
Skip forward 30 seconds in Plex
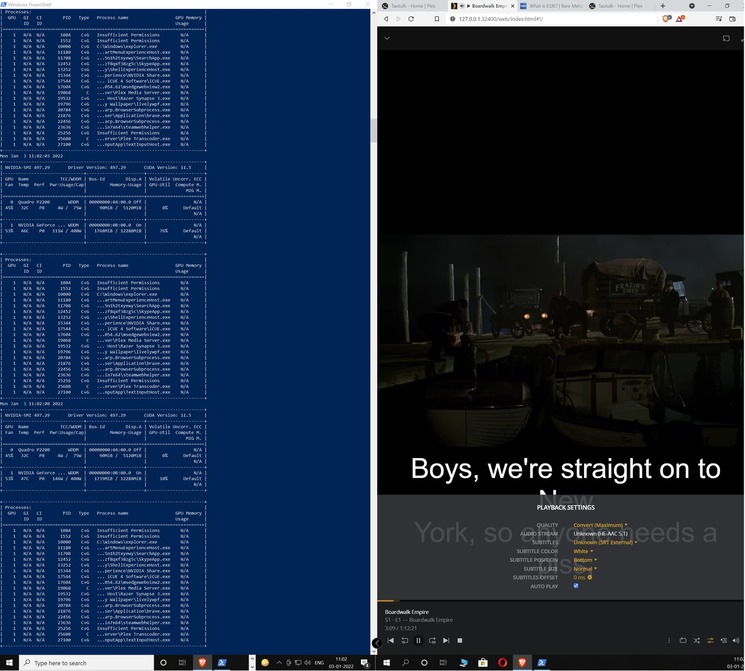point(432,641)
